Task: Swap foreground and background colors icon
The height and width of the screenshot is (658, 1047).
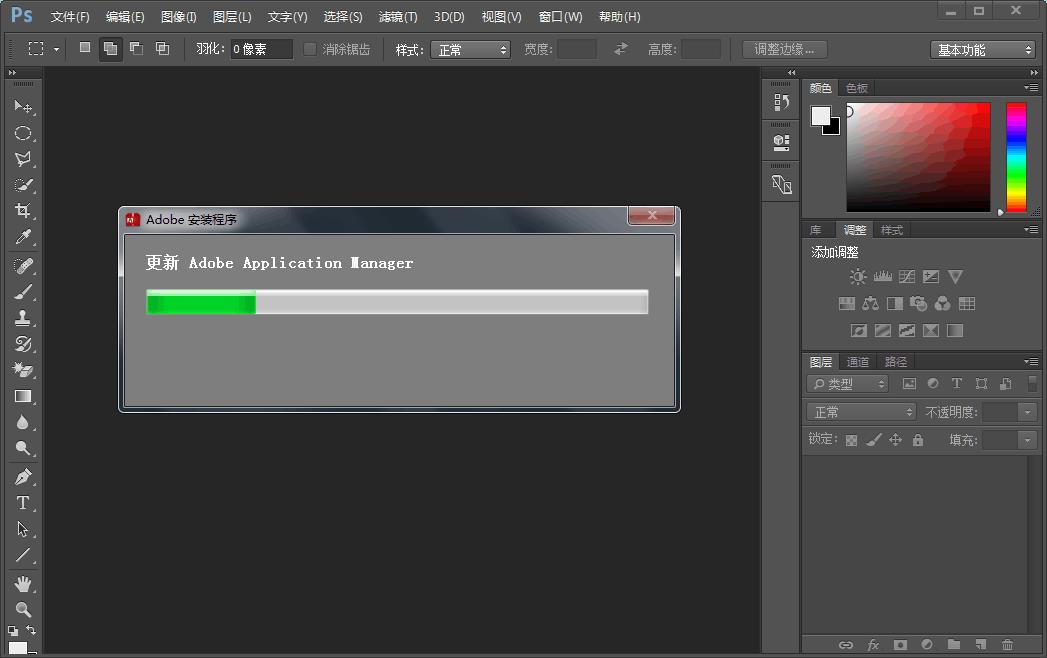Action: pyautogui.click(x=31, y=630)
